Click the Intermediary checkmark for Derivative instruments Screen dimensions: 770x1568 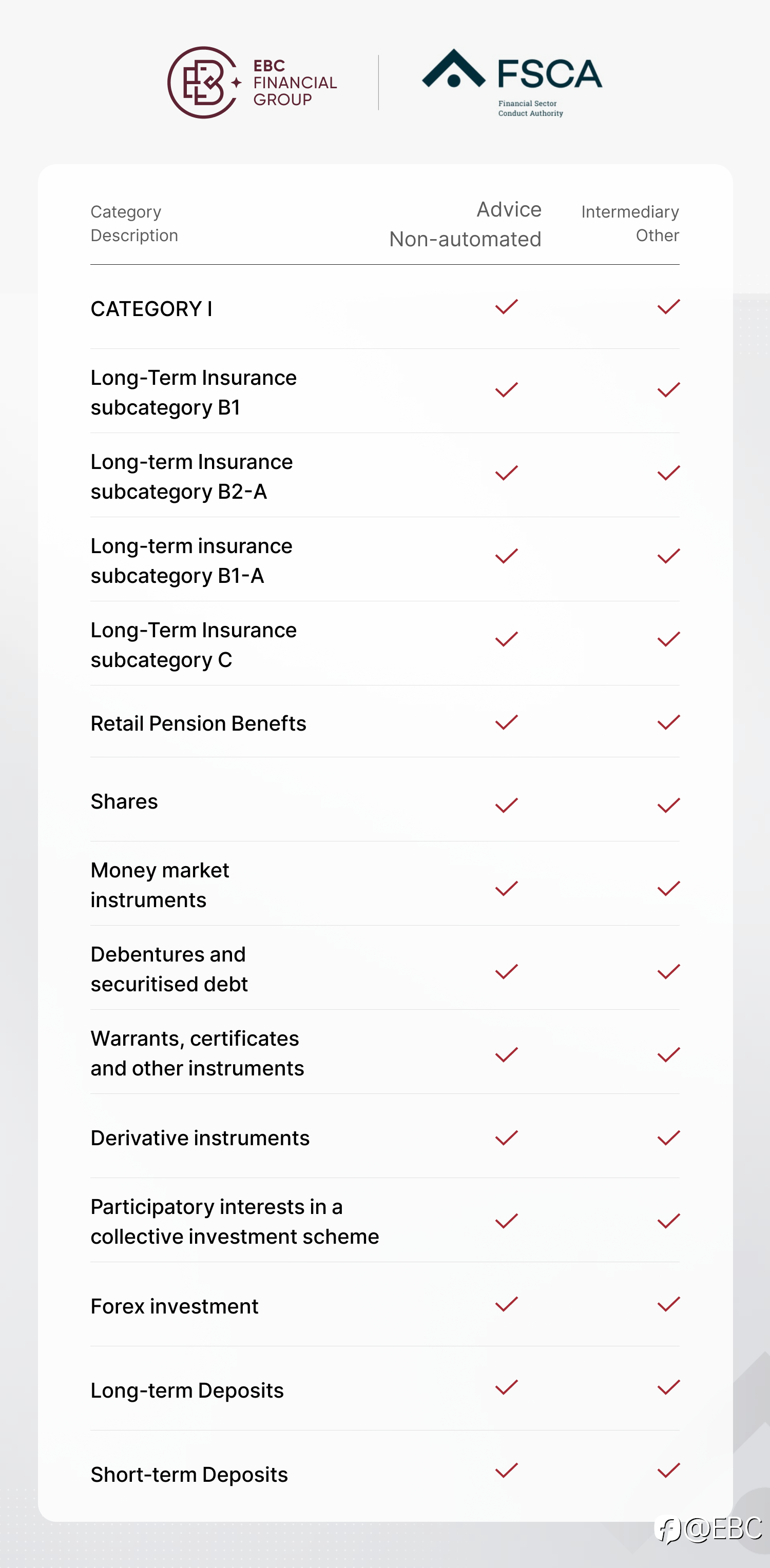click(668, 1138)
